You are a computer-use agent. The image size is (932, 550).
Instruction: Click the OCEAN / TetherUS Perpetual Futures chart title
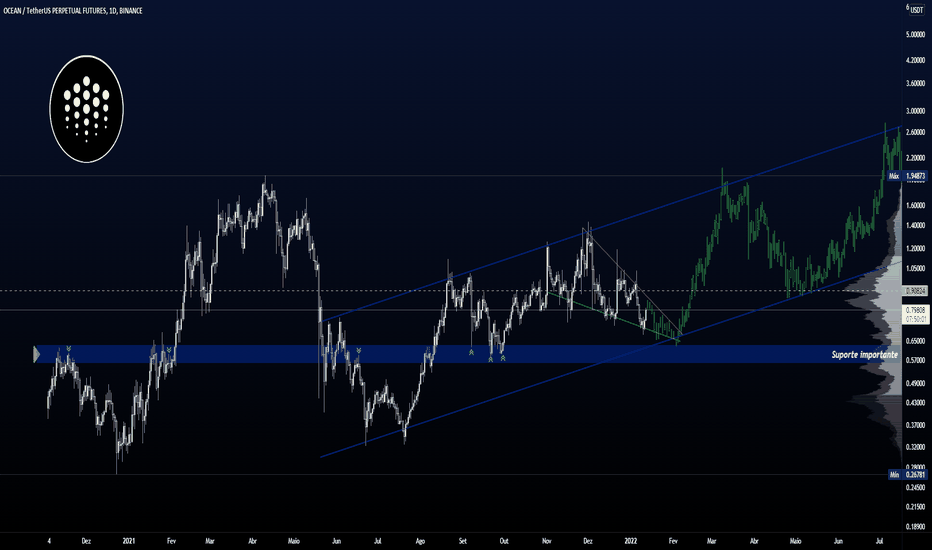coord(73,11)
